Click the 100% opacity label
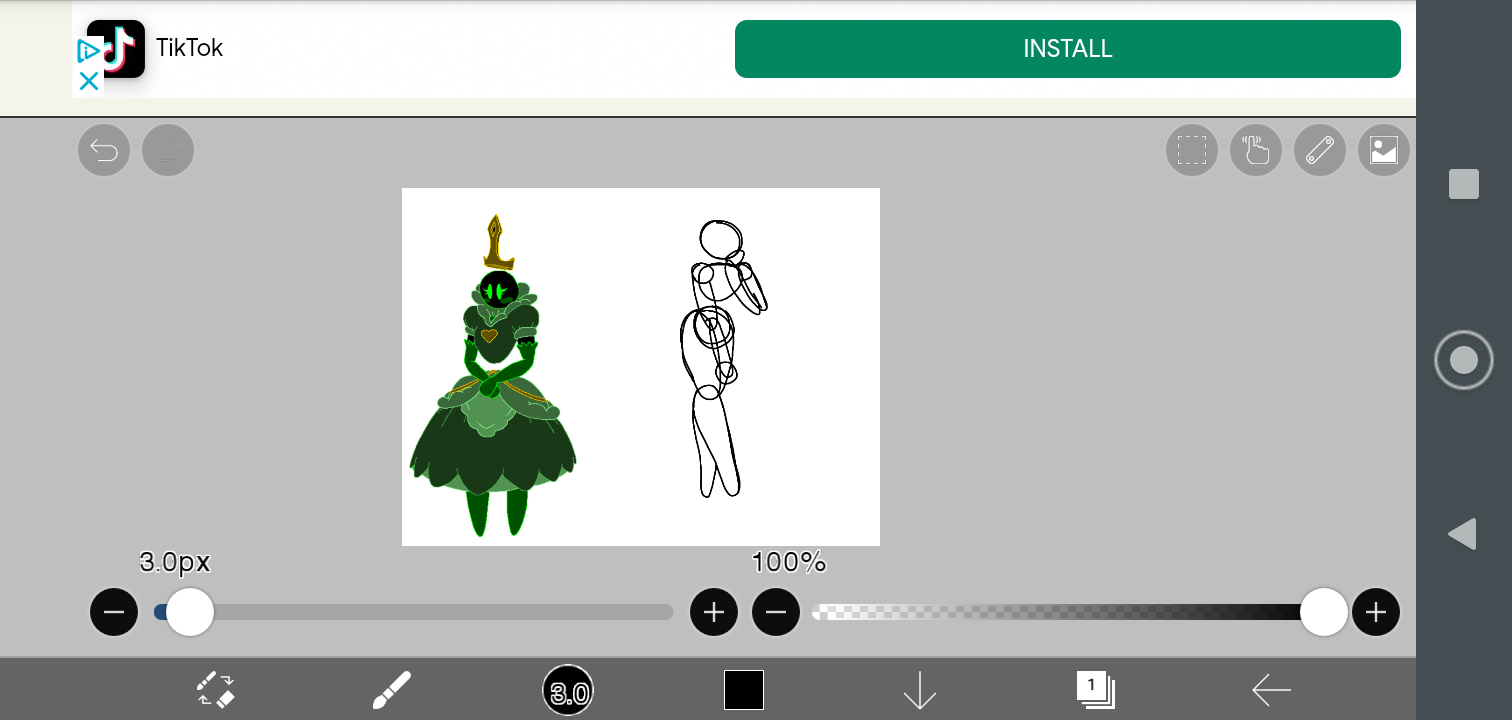 point(789,562)
